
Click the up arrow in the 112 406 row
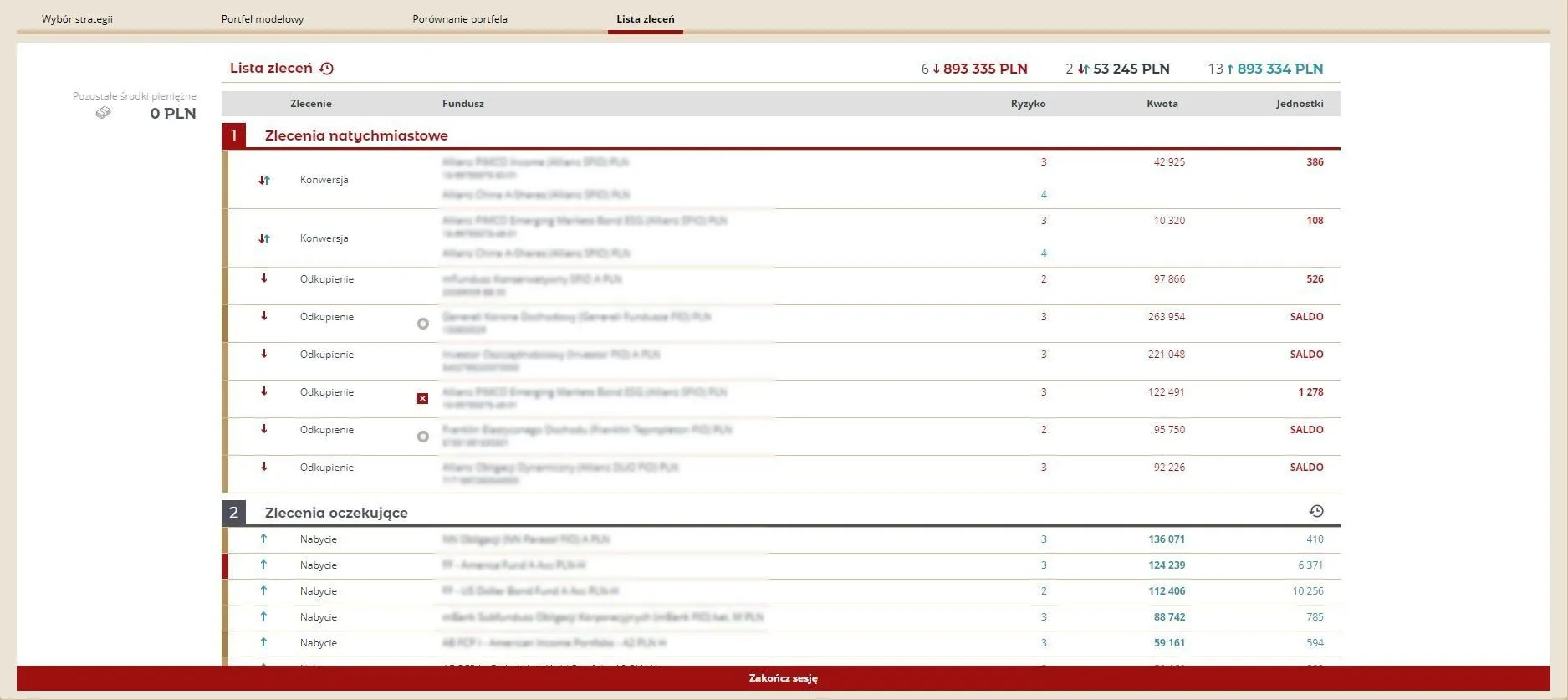[x=263, y=590]
